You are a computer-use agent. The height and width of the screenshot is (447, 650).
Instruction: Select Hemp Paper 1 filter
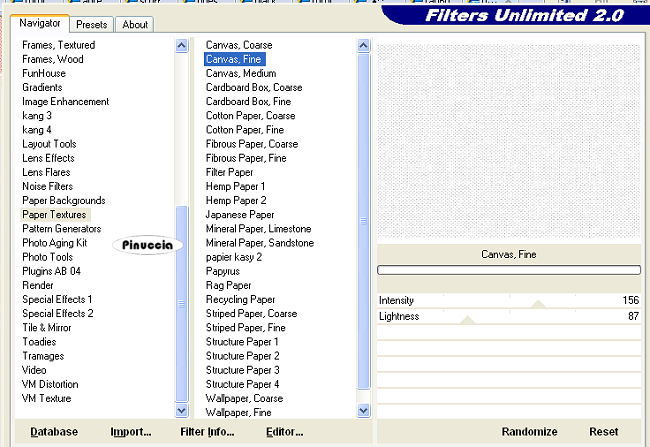(x=235, y=186)
